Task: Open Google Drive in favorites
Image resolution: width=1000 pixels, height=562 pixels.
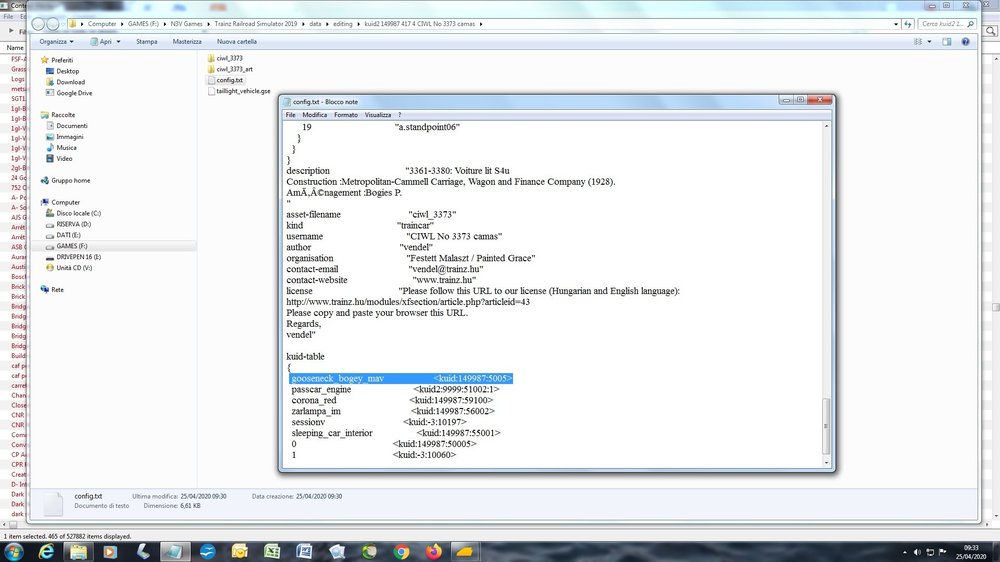Action: point(69,93)
